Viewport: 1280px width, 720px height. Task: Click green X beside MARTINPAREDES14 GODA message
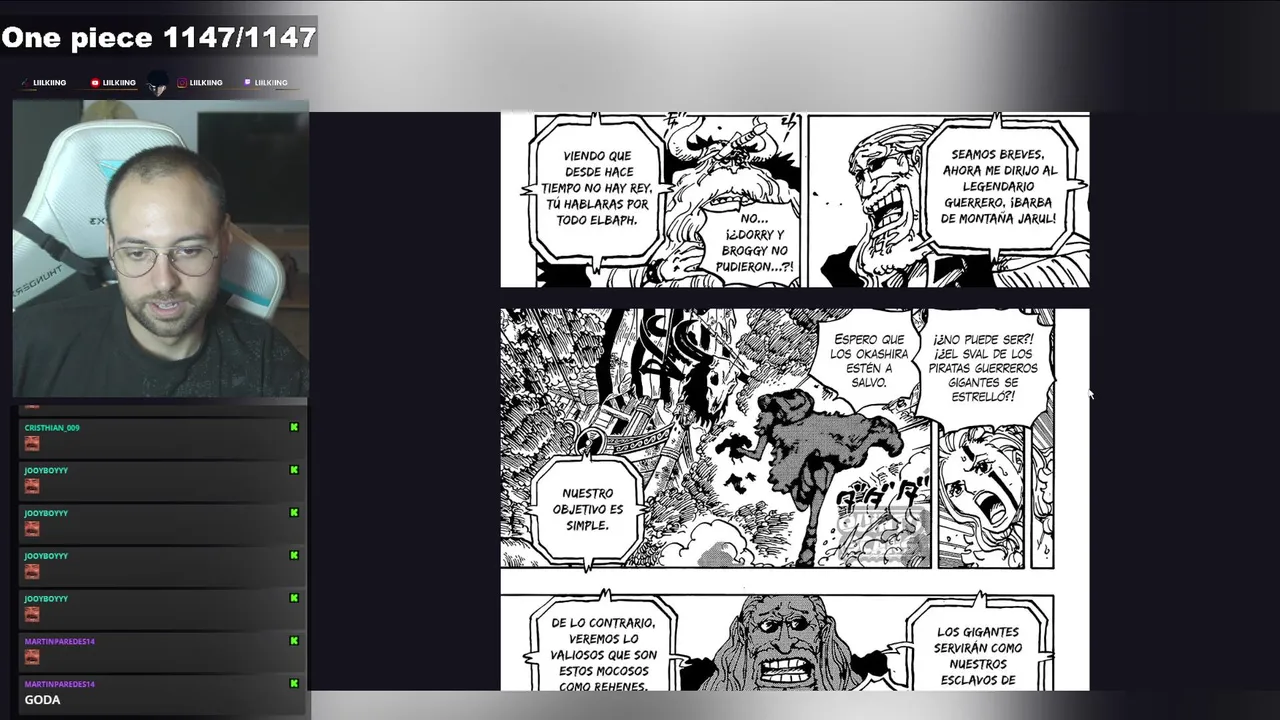(x=294, y=684)
